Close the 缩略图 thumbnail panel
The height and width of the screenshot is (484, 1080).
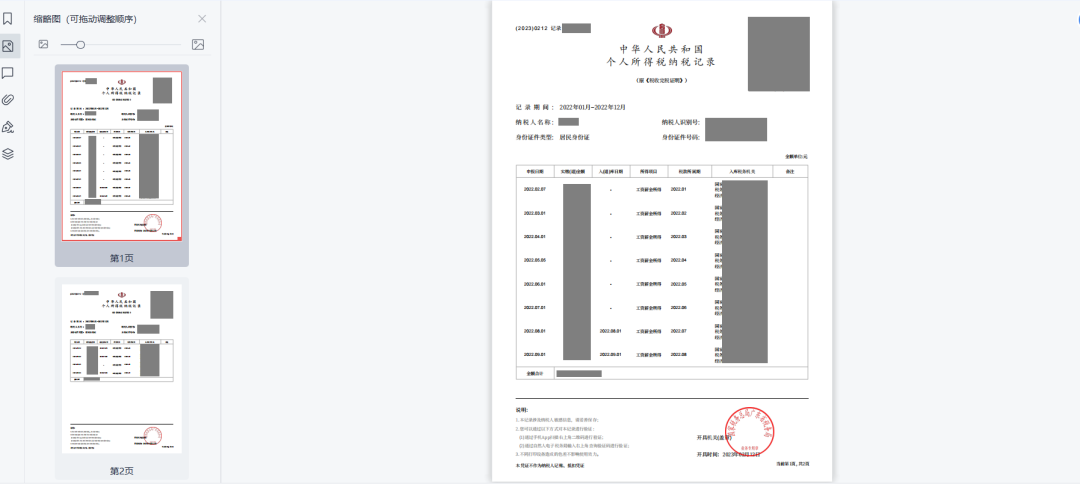tap(202, 19)
